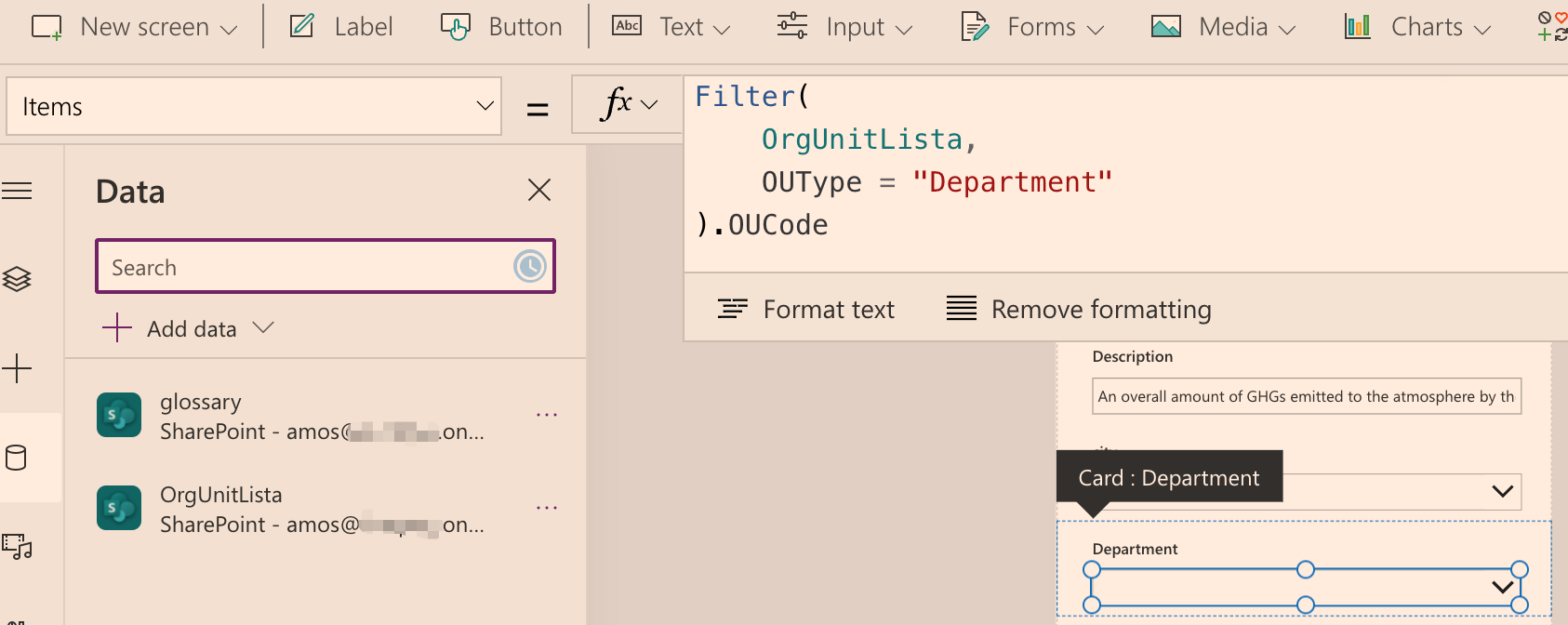The height and width of the screenshot is (625, 1568).
Task: Click the Forms document icon
Action: point(975,27)
